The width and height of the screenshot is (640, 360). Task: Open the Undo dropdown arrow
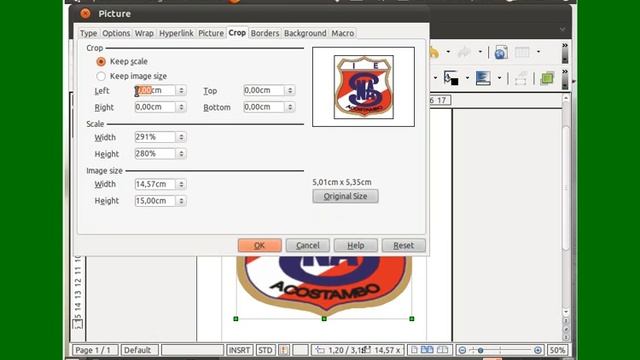(448, 52)
